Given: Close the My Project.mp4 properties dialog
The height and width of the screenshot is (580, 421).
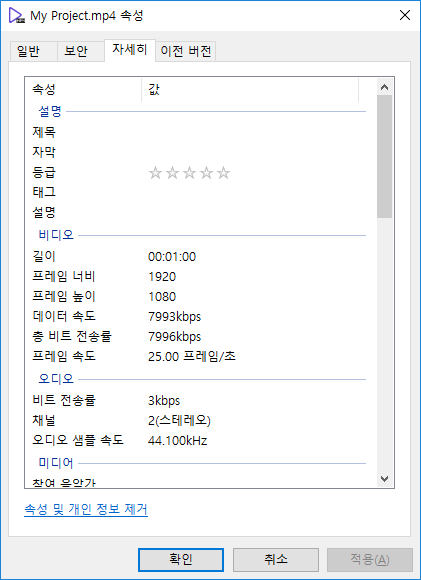Looking at the screenshot, I should pos(405,15).
